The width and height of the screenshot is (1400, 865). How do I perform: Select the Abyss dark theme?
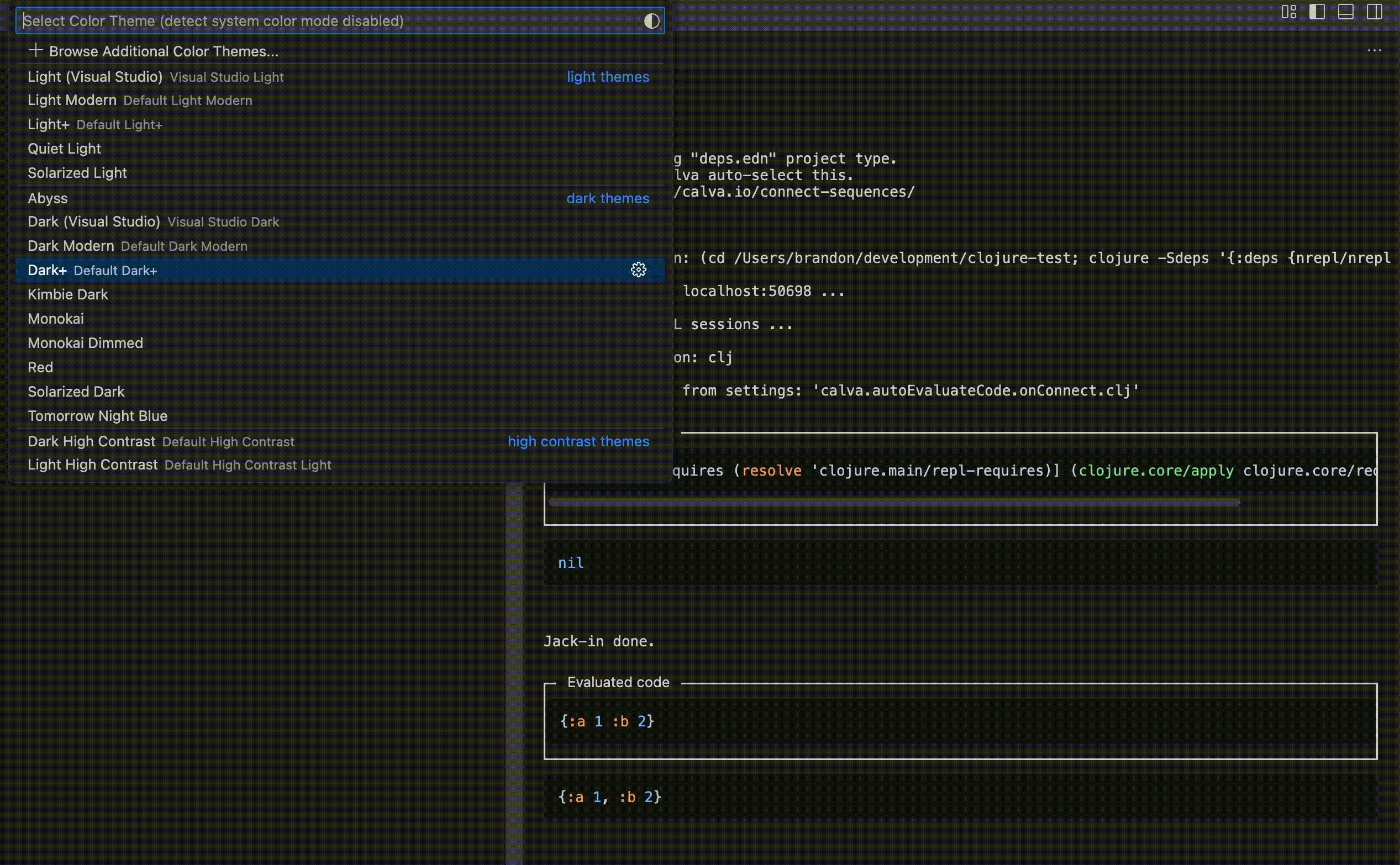48,198
